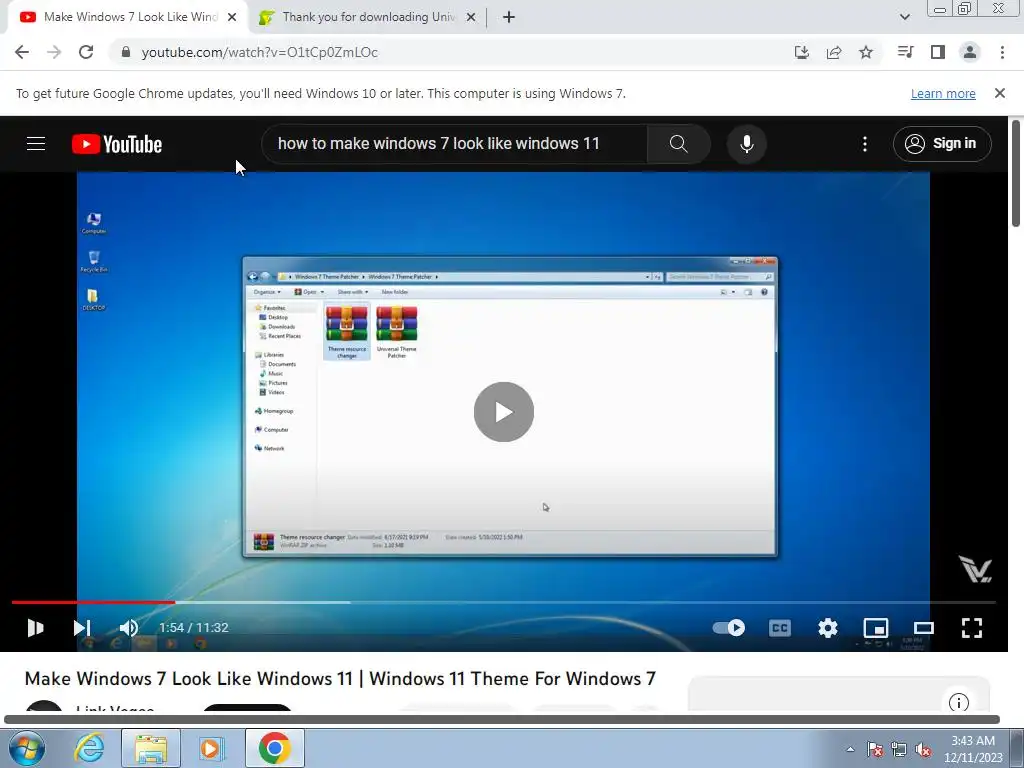
Task: Toggle closed captions CC
Action: click(x=780, y=628)
